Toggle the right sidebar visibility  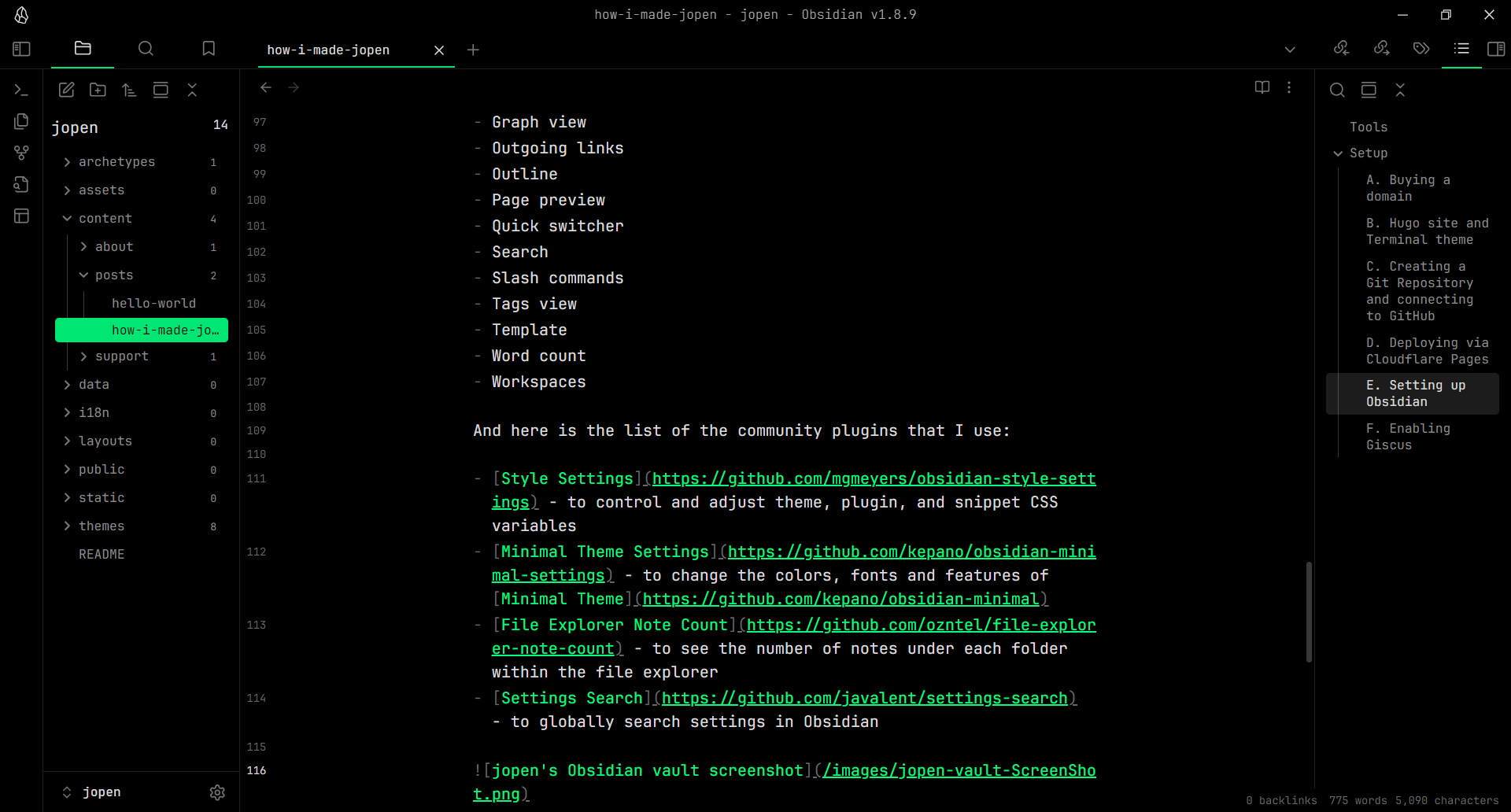1495,49
